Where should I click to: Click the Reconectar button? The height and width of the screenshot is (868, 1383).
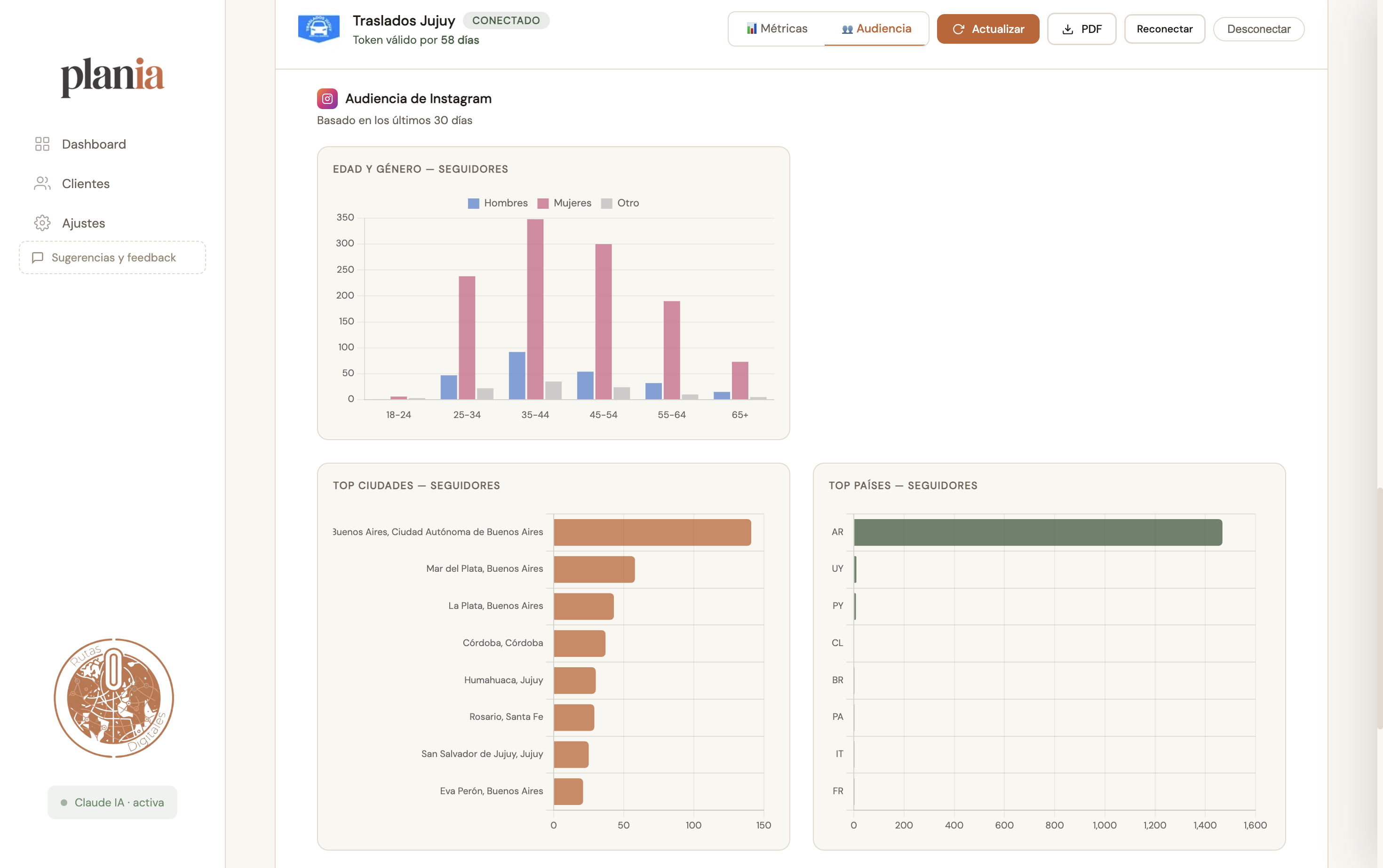[1164, 29]
